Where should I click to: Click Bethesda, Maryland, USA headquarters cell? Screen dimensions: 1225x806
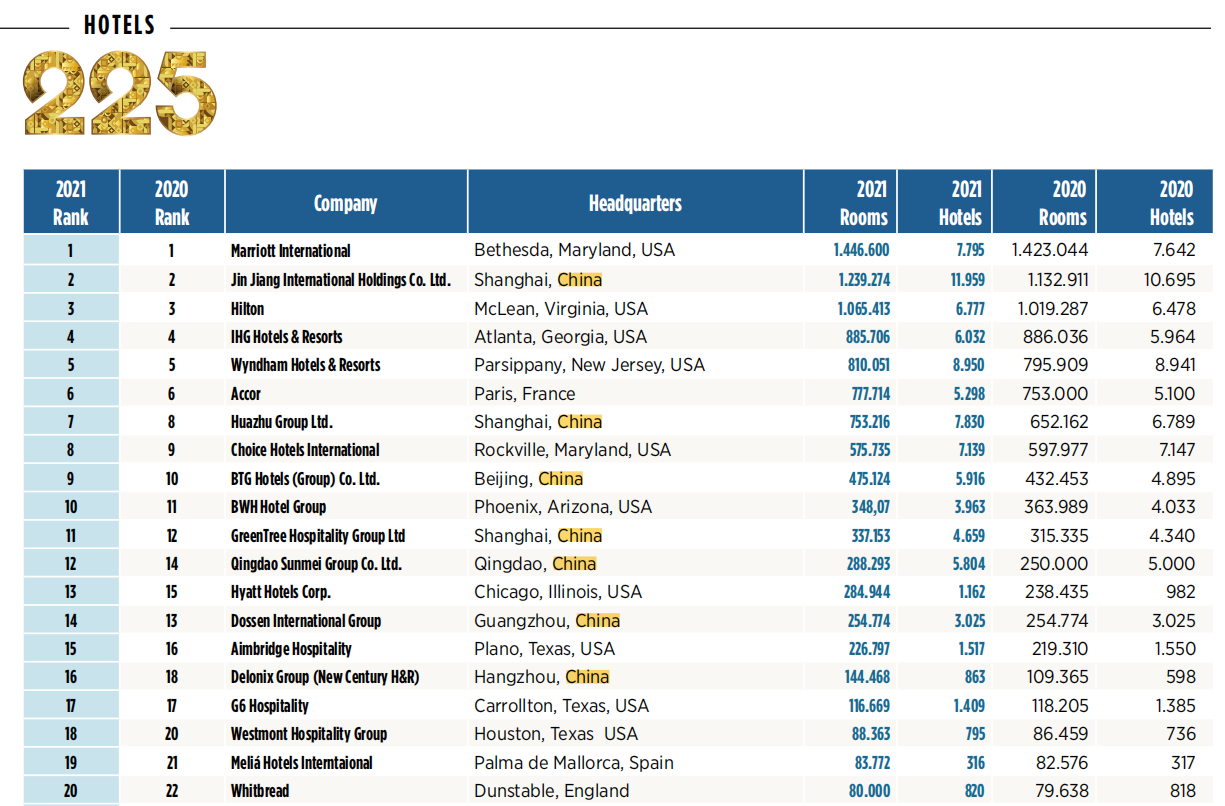pos(574,250)
